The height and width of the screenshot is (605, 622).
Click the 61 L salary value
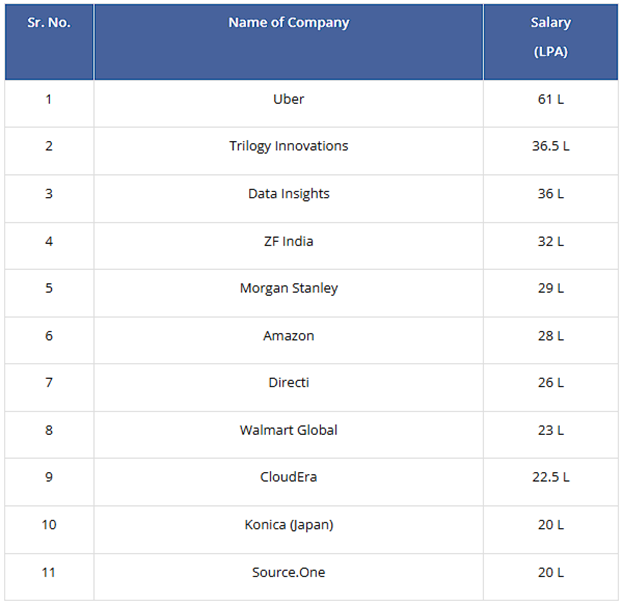[550, 99]
